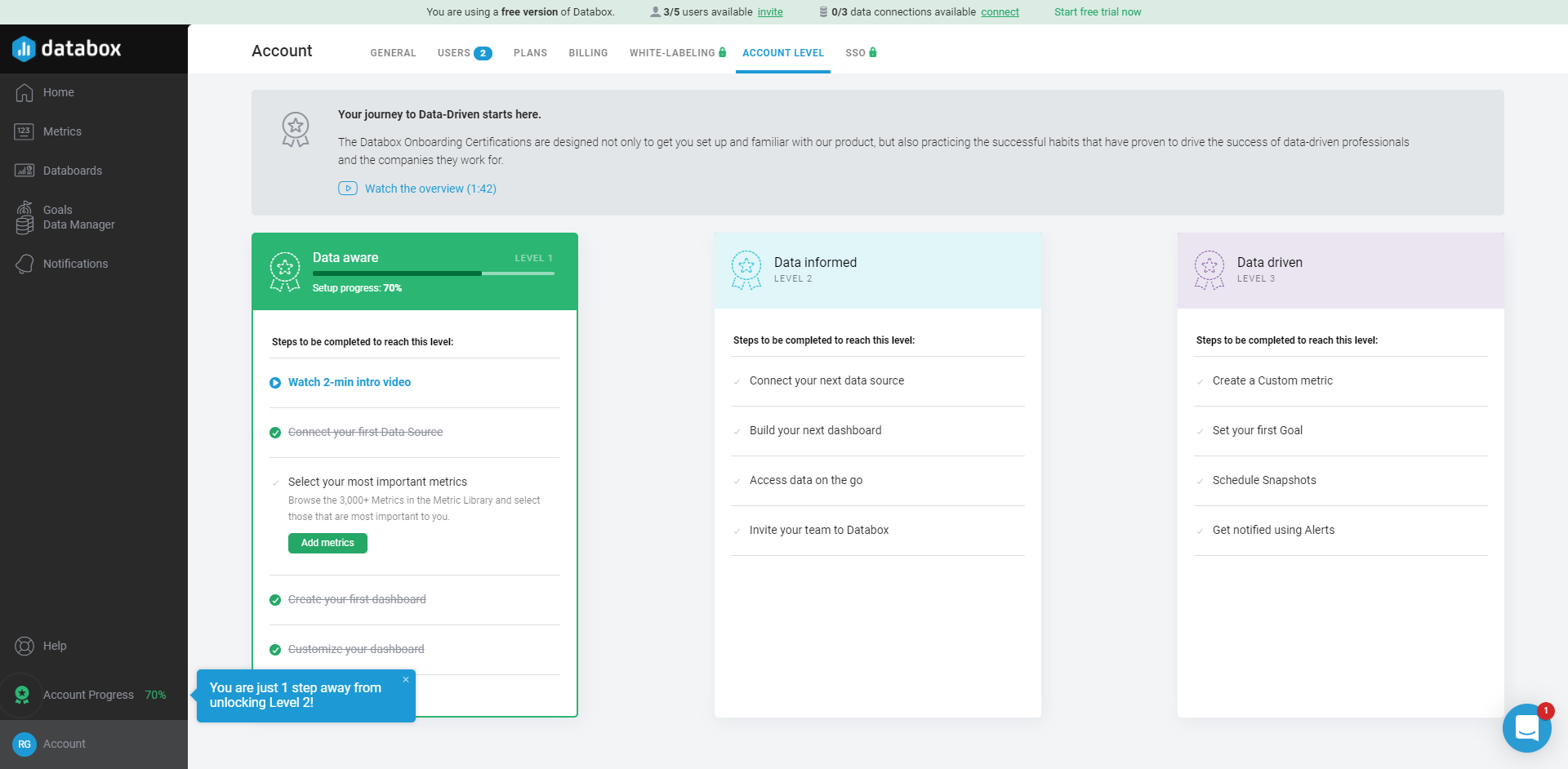
Task: Close the Level 2 tooltip popup
Action: click(x=406, y=679)
